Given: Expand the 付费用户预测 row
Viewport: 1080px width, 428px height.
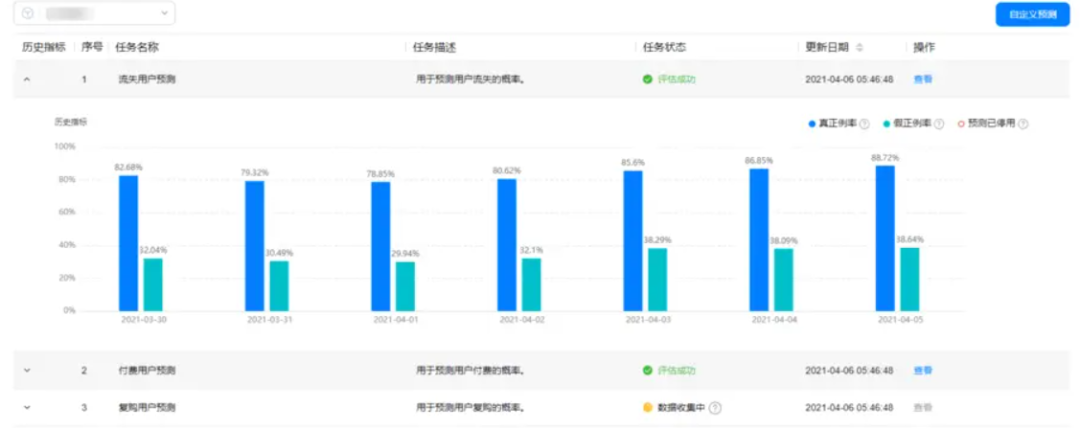Looking at the screenshot, I should pyautogui.click(x=27, y=370).
